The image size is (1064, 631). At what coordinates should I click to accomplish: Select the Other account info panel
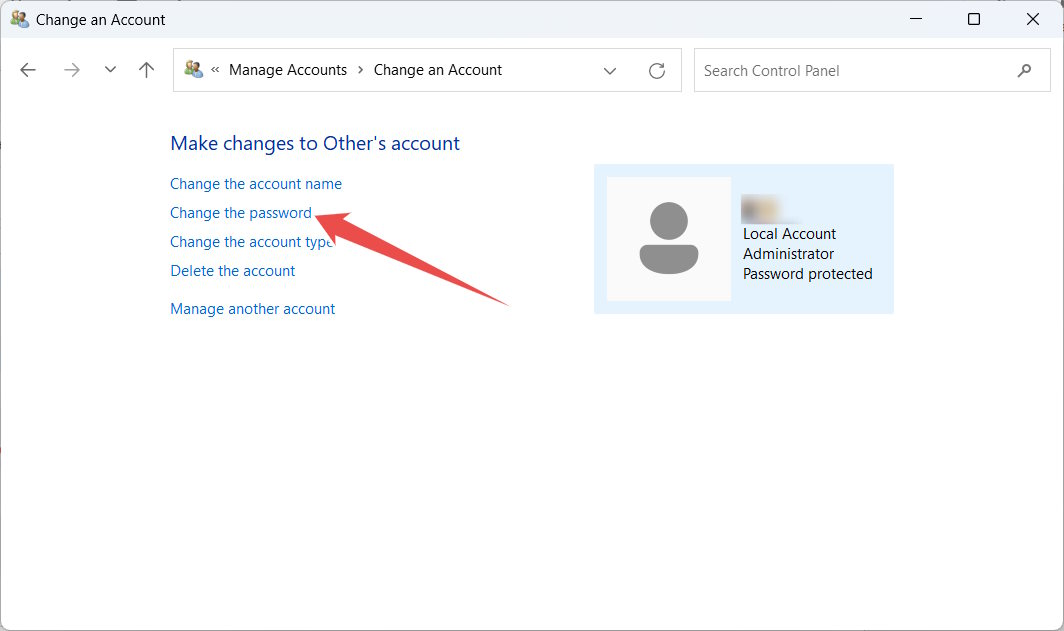pyautogui.click(x=744, y=238)
